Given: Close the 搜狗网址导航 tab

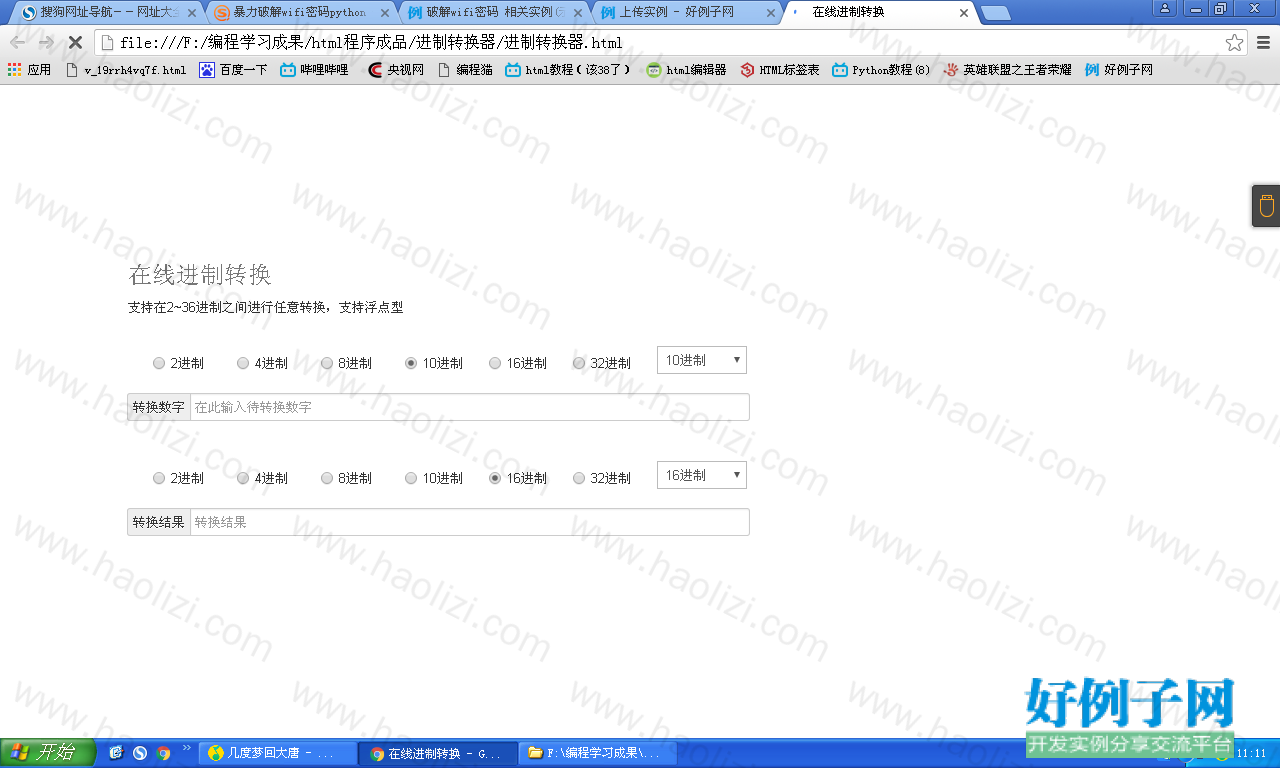Looking at the screenshot, I should [x=192, y=13].
